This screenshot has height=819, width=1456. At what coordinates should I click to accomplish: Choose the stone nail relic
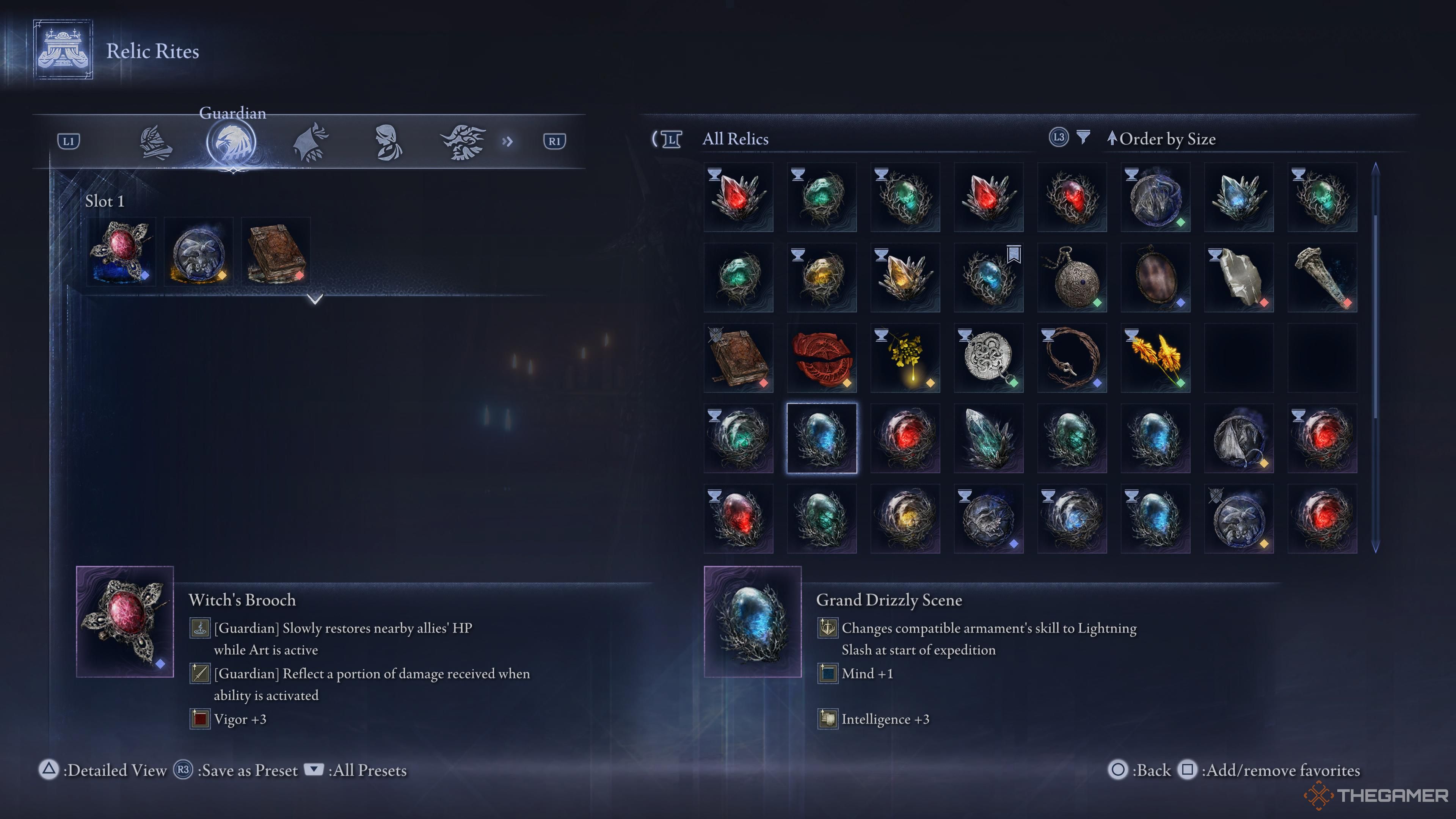[x=1322, y=278]
